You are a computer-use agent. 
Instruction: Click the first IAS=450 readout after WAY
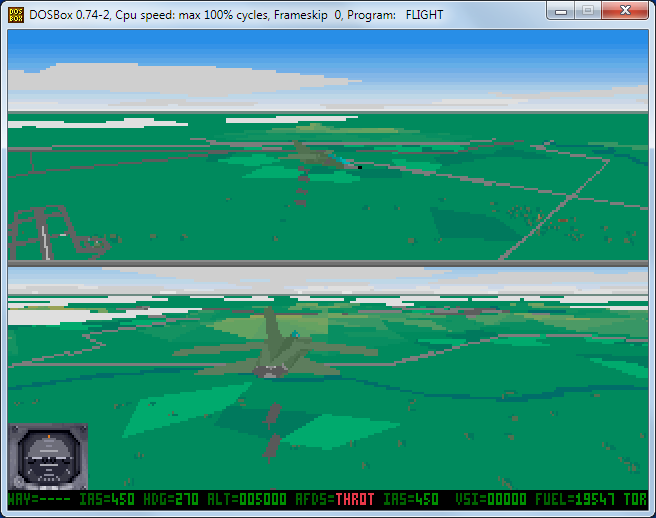tap(107, 499)
